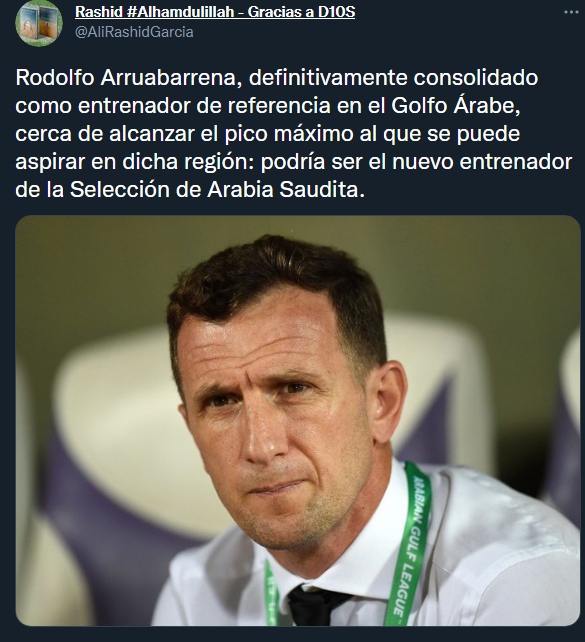Open the three-dot more options menu

coord(571,12)
